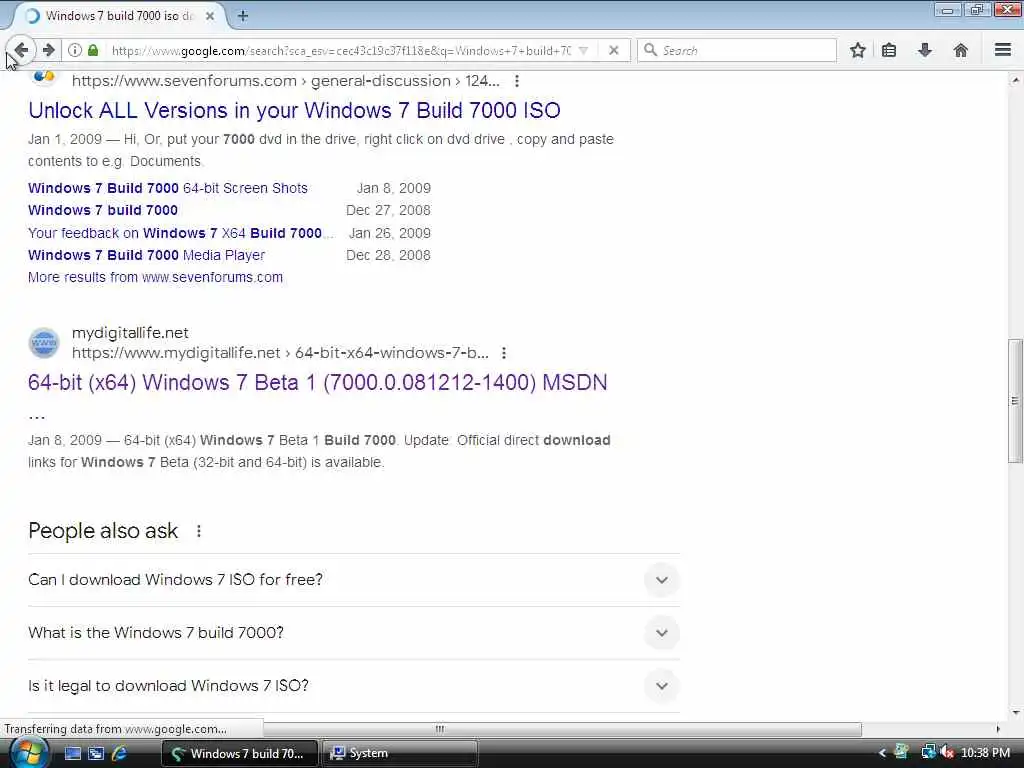Click vertical scrollbar thumb
This screenshot has width=1024, height=768.
(1015, 400)
